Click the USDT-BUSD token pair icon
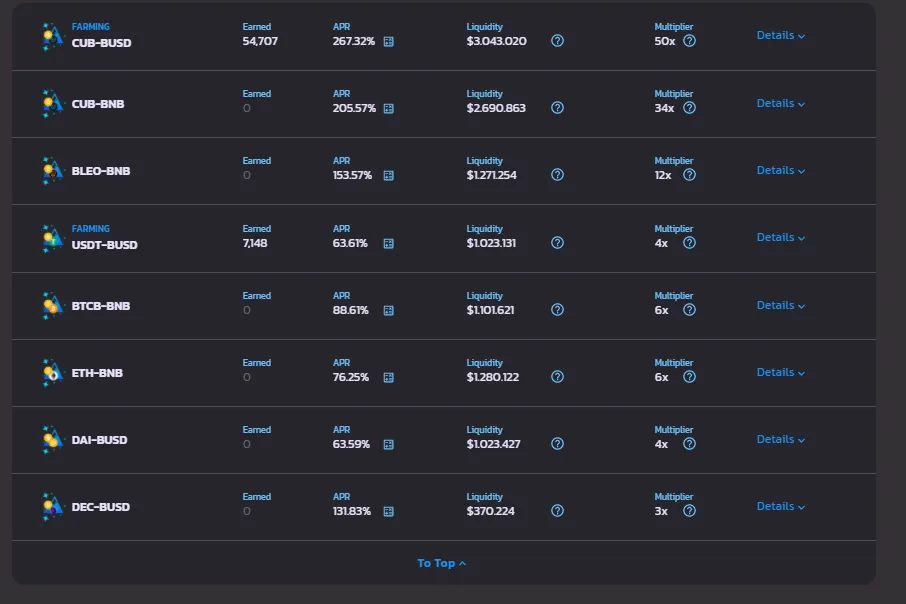 [52, 238]
